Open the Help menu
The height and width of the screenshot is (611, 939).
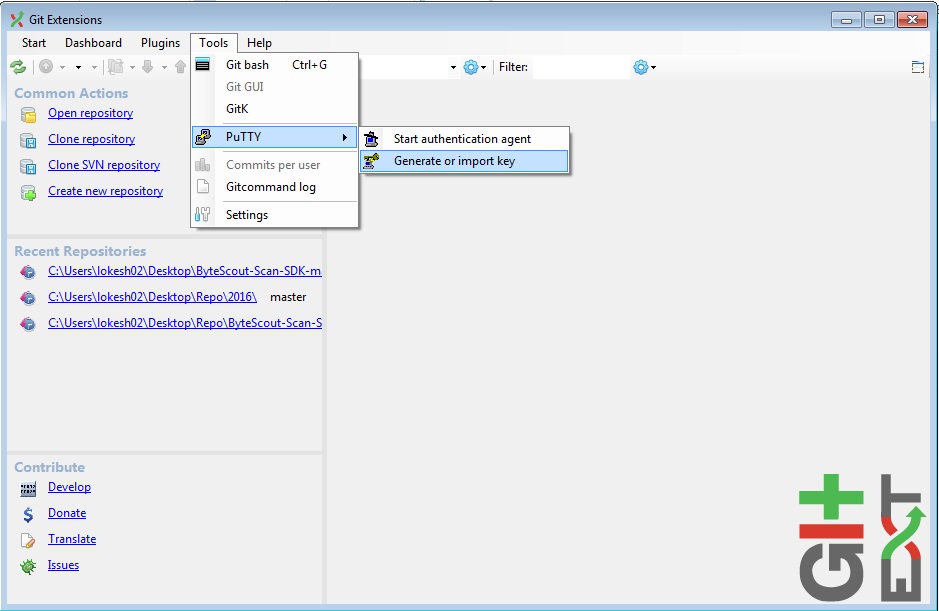[259, 43]
